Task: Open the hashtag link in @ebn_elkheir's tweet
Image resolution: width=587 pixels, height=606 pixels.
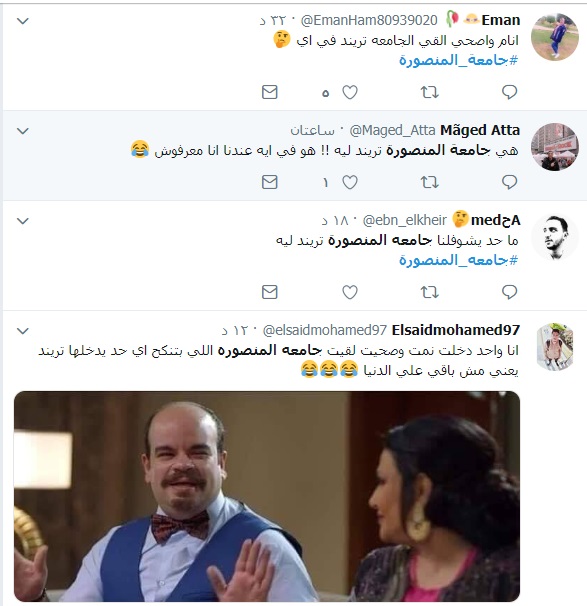Action: pyautogui.click(x=458, y=260)
